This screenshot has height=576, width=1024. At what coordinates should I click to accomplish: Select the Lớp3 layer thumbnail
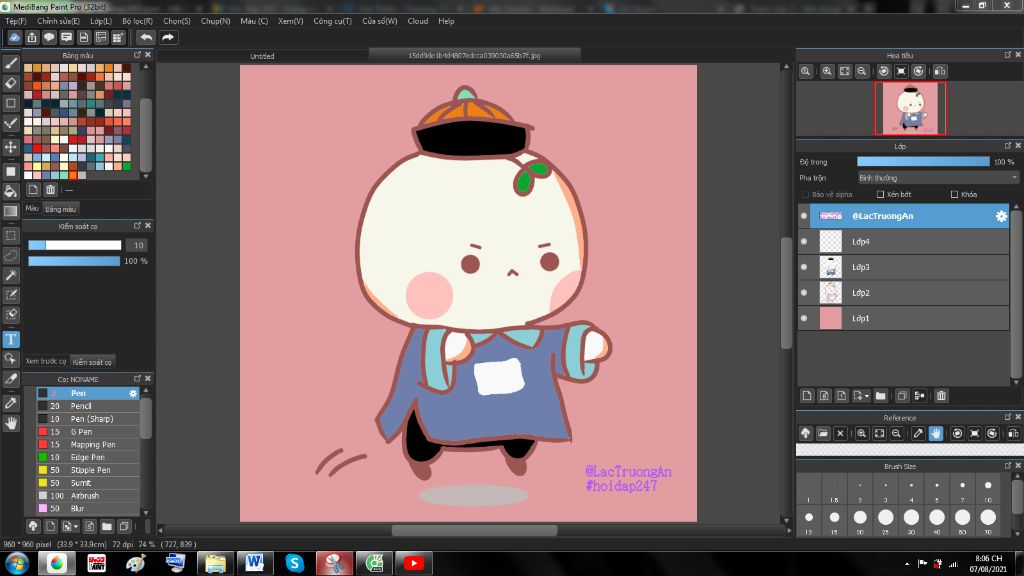[831, 267]
